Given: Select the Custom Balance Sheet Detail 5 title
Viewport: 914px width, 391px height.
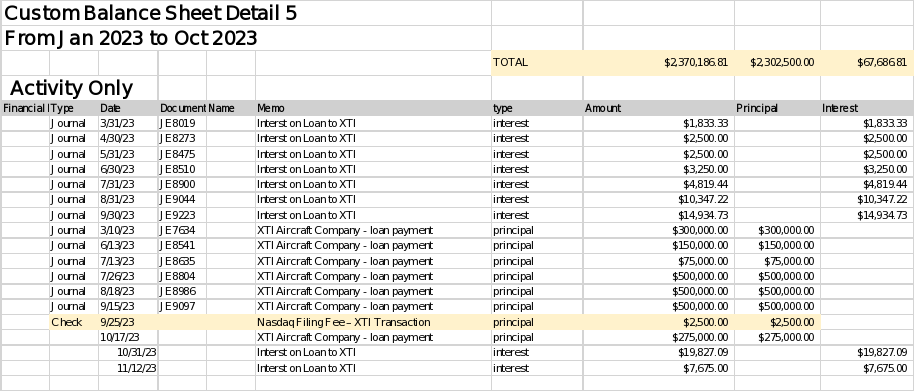Looking at the screenshot, I should pyautogui.click(x=150, y=13).
